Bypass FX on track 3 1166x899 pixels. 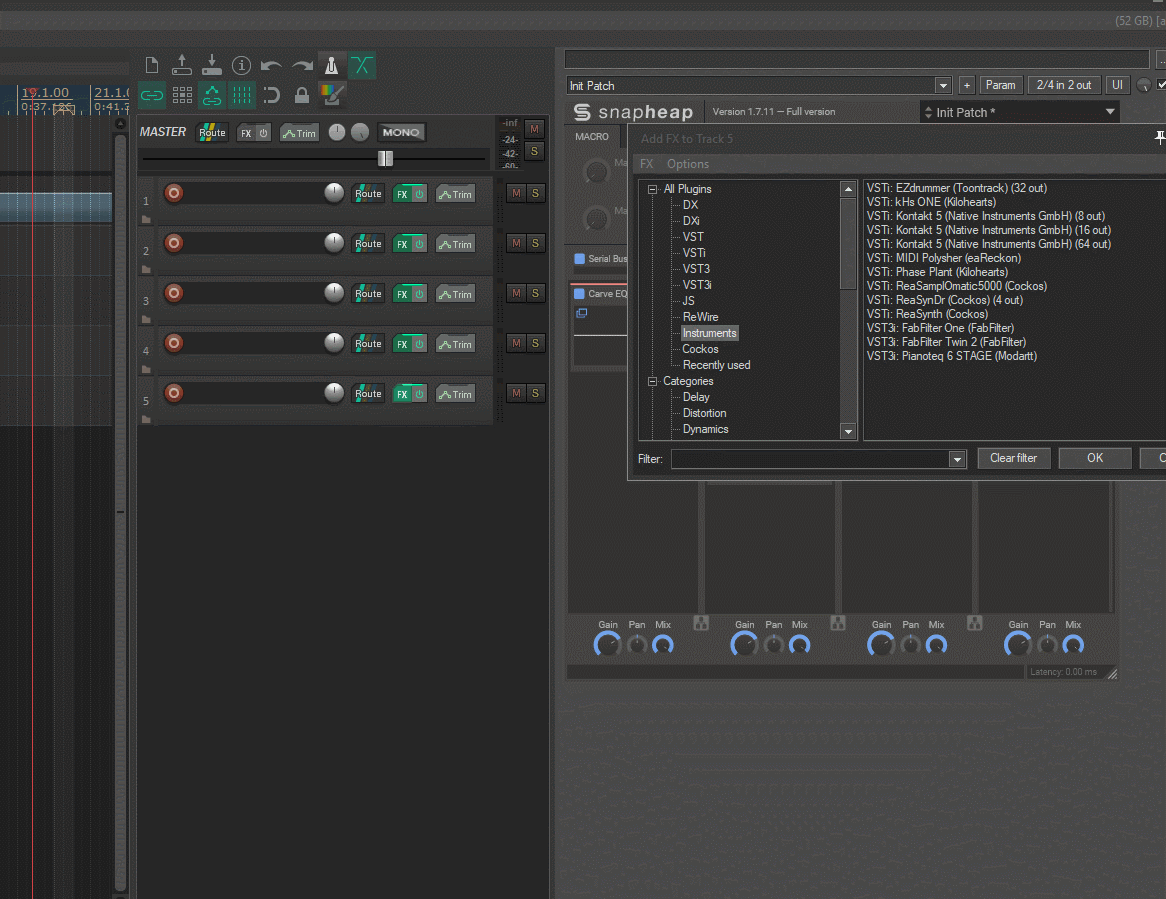click(419, 294)
